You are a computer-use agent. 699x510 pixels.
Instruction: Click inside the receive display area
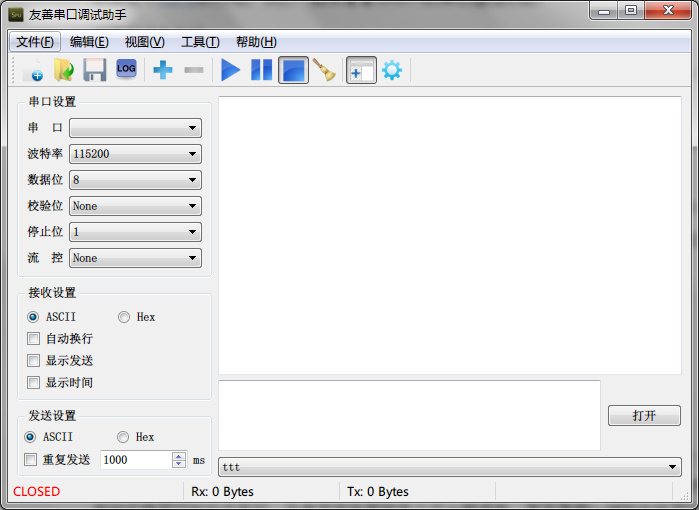point(450,235)
